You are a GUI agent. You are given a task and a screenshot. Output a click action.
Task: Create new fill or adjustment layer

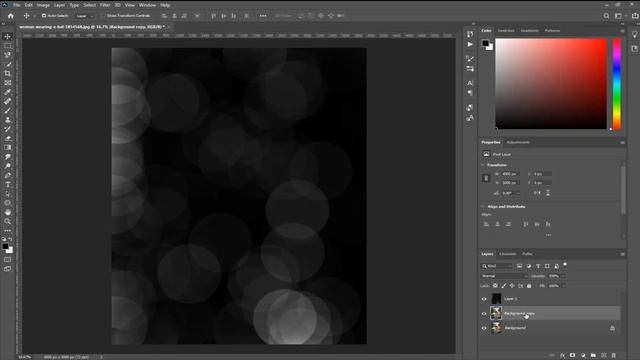[x=583, y=356]
